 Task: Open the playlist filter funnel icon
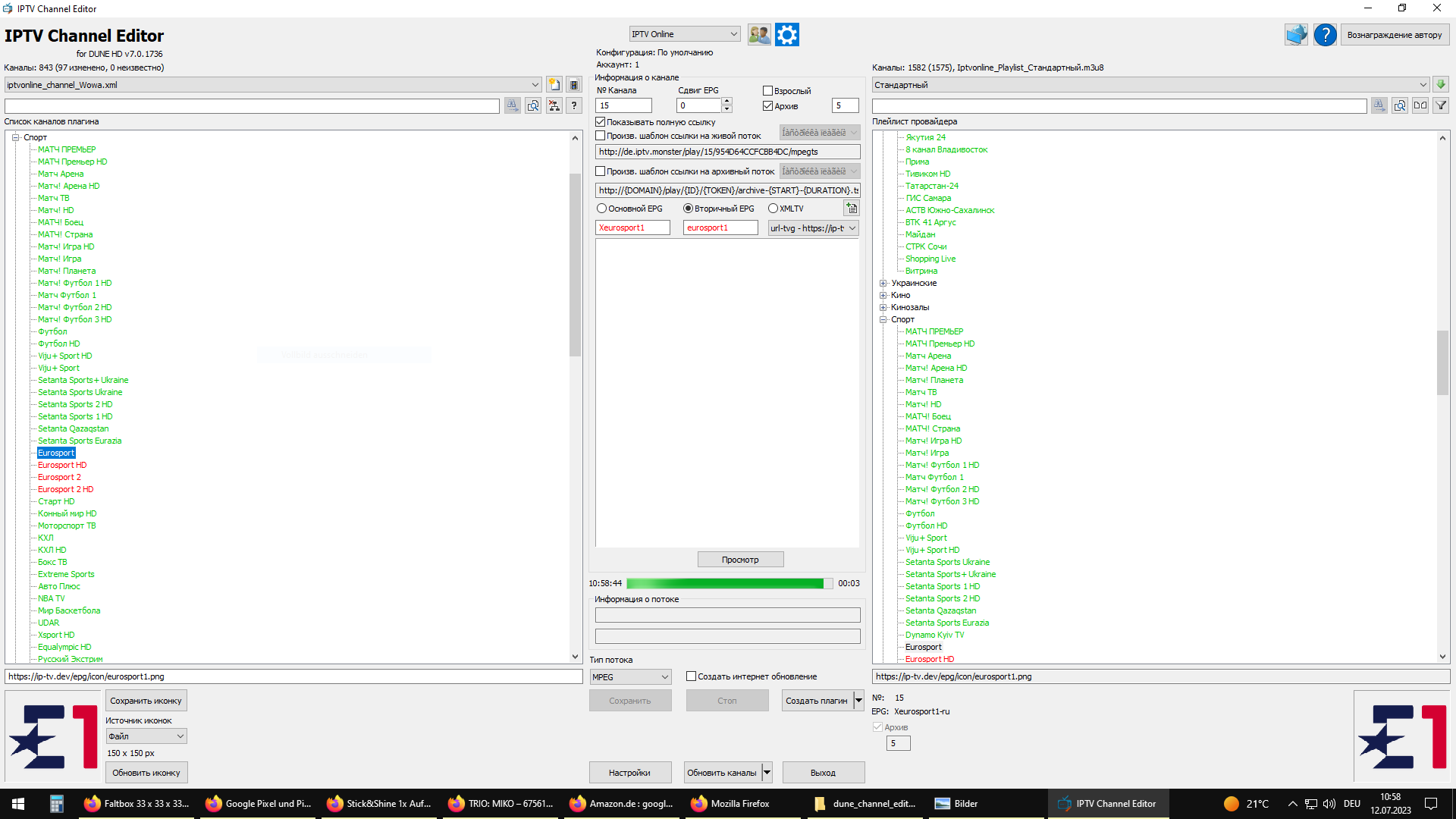pos(1441,105)
